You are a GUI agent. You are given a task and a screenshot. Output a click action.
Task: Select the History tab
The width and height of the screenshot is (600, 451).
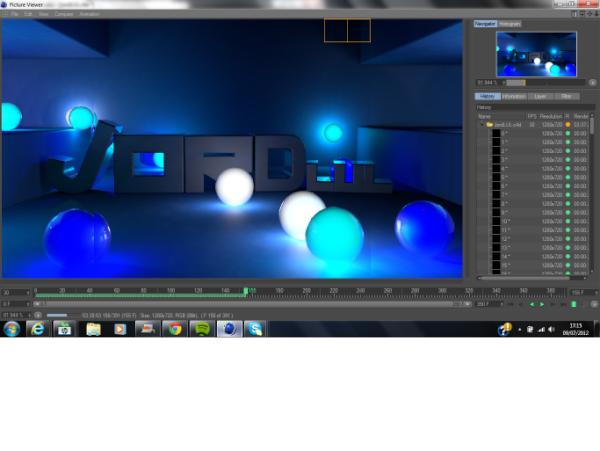coord(488,96)
